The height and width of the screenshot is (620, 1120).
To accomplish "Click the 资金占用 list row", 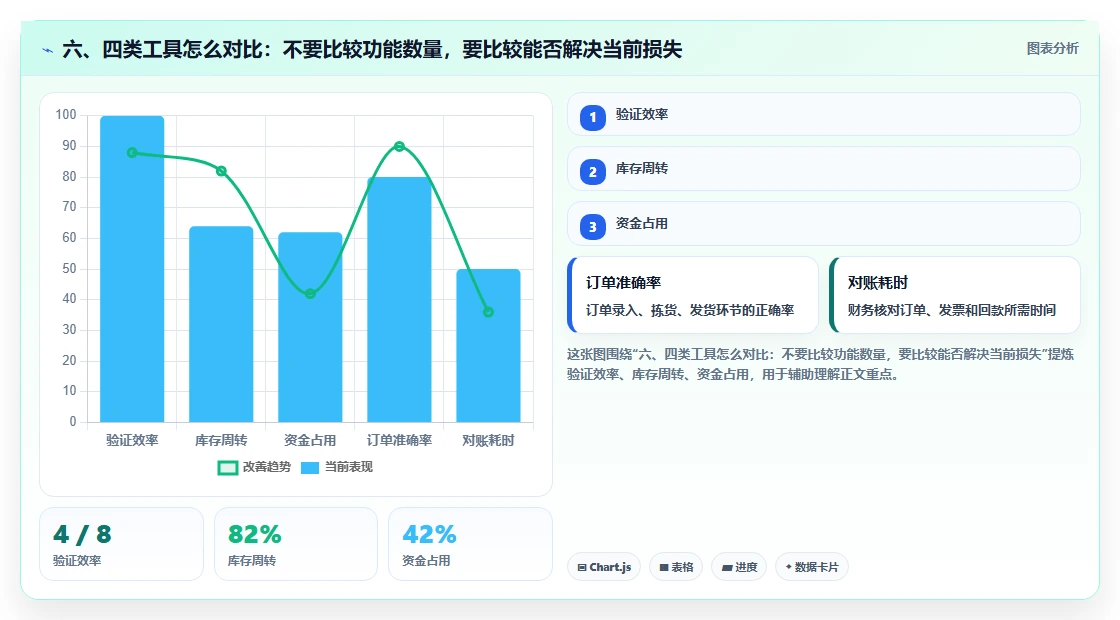I will click(824, 224).
